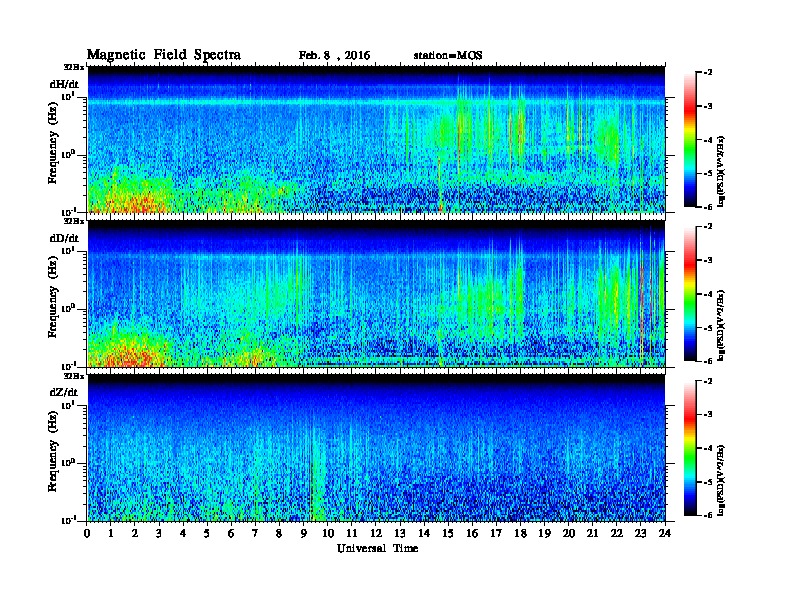The width and height of the screenshot is (792, 612).
Task: Click the hour "6" tick label
Action: tap(231, 533)
